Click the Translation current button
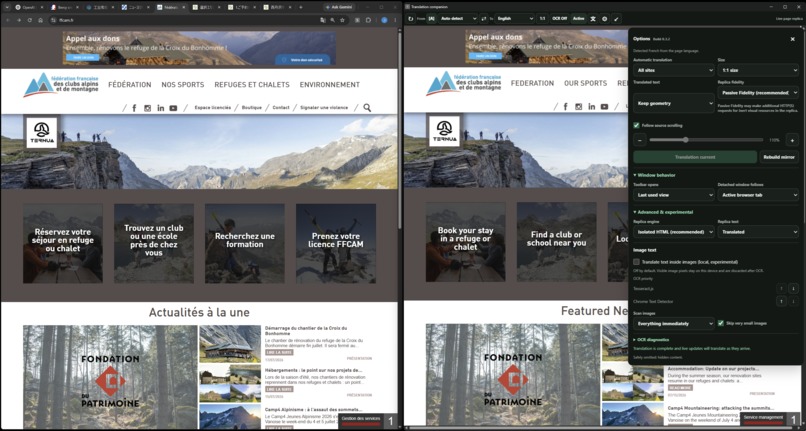The height and width of the screenshot is (431, 806). 695,157
